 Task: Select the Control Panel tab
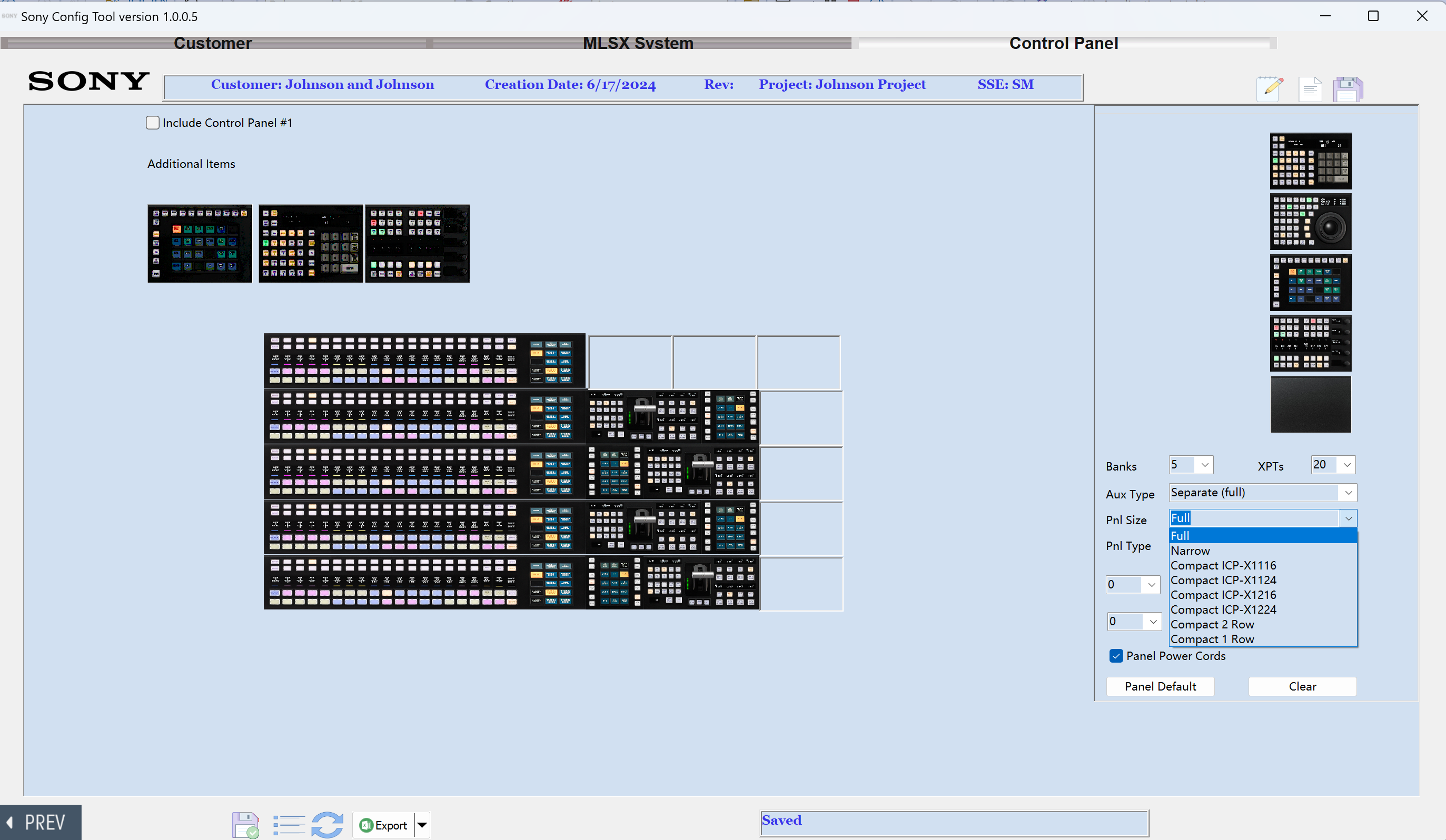(x=1063, y=43)
